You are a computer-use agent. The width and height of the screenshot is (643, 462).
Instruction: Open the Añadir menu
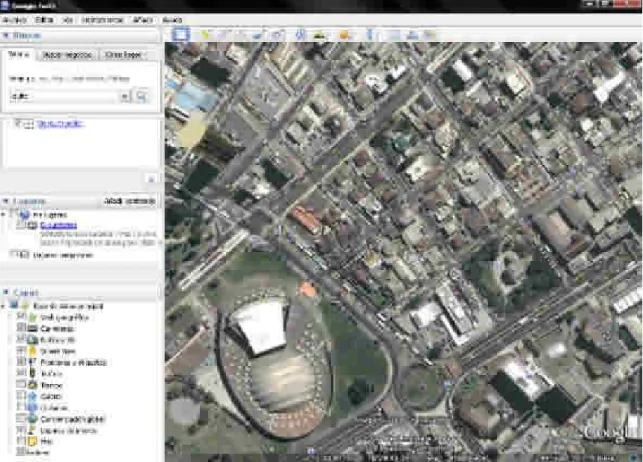(x=143, y=20)
